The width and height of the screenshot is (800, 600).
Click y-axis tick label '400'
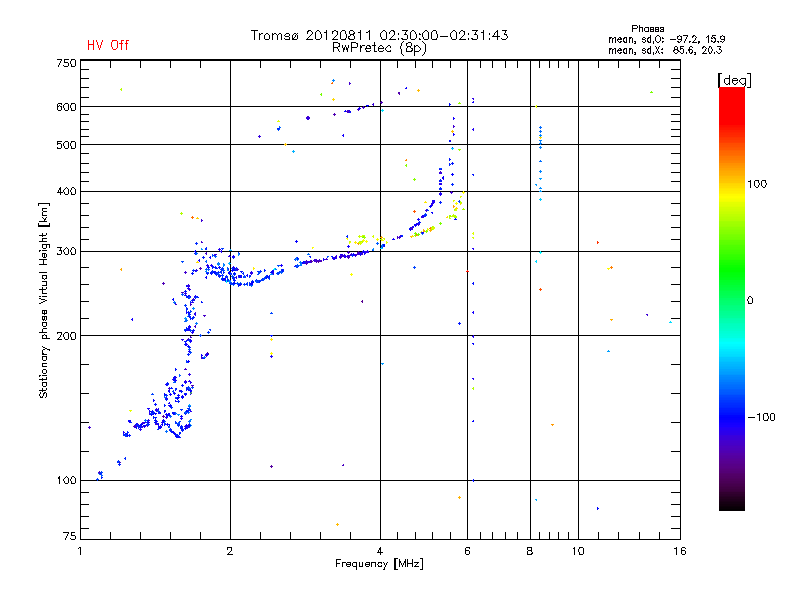coord(66,192)
